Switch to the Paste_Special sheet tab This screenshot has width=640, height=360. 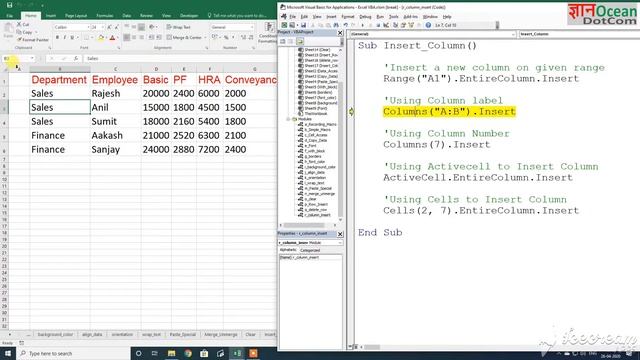182,334
